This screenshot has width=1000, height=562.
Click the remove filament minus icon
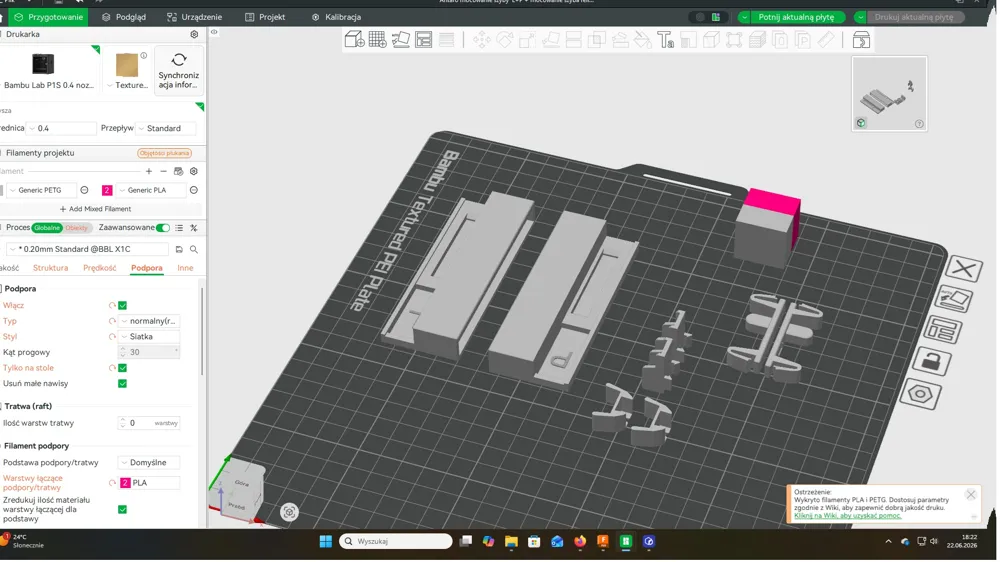(x=163, y=171)
